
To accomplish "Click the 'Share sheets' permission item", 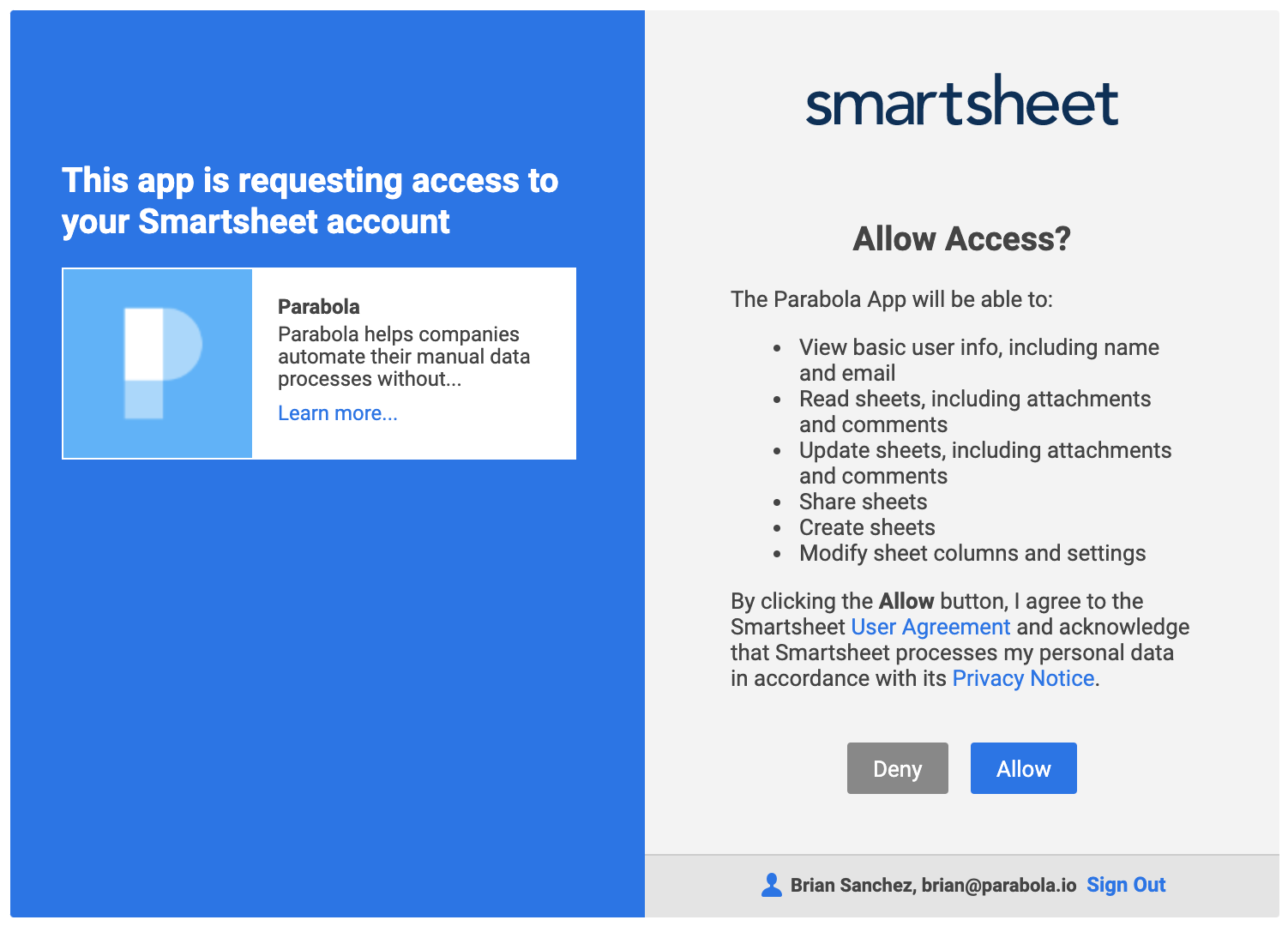I will 863,502.
